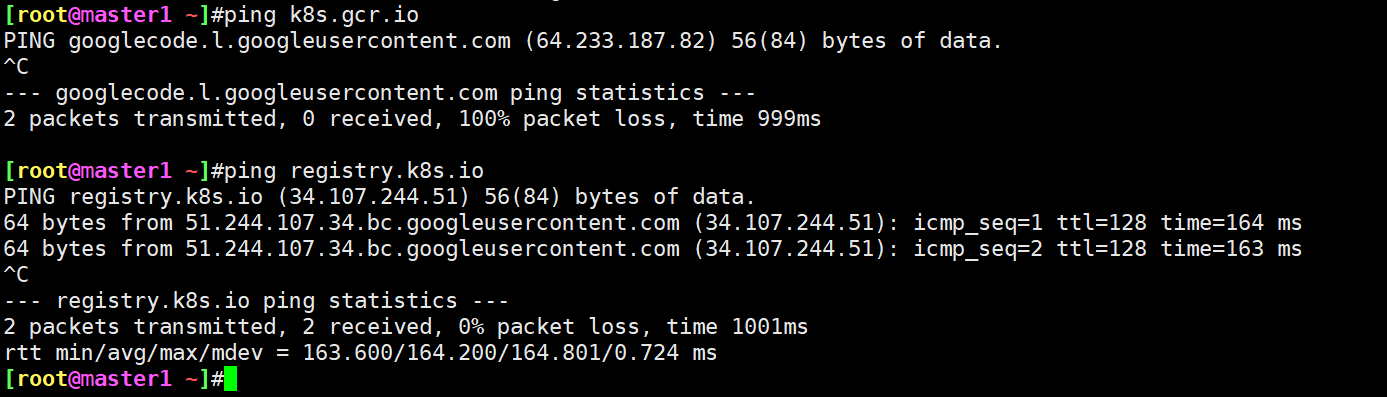This screenshot has width=1387, height=397.
Task: Click 'registry.k8s.io ping statistics' header
Action: [x=257, y=301]
